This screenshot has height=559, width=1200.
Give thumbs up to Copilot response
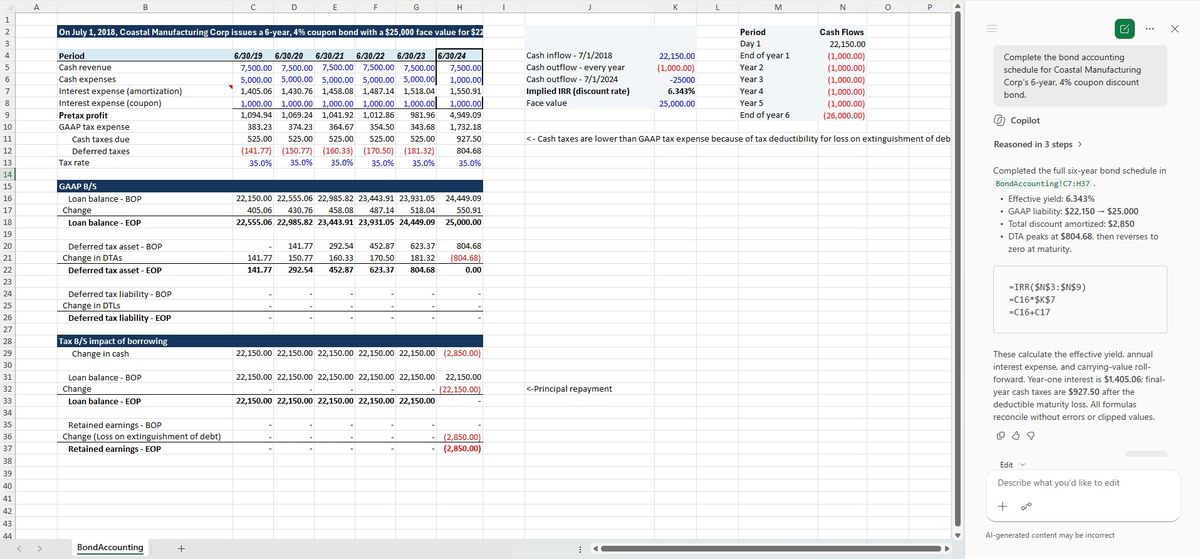(x=1016, y=435)
